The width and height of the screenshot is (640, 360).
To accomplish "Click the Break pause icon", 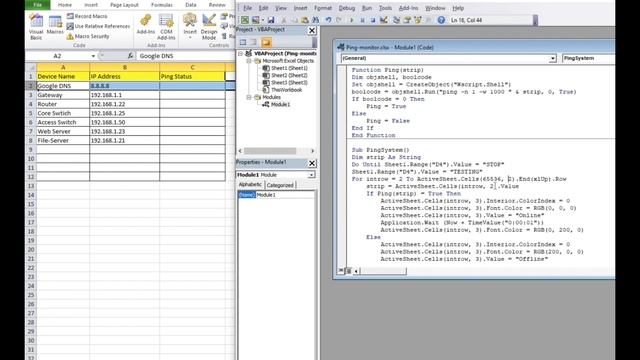I will click(362, 20).
